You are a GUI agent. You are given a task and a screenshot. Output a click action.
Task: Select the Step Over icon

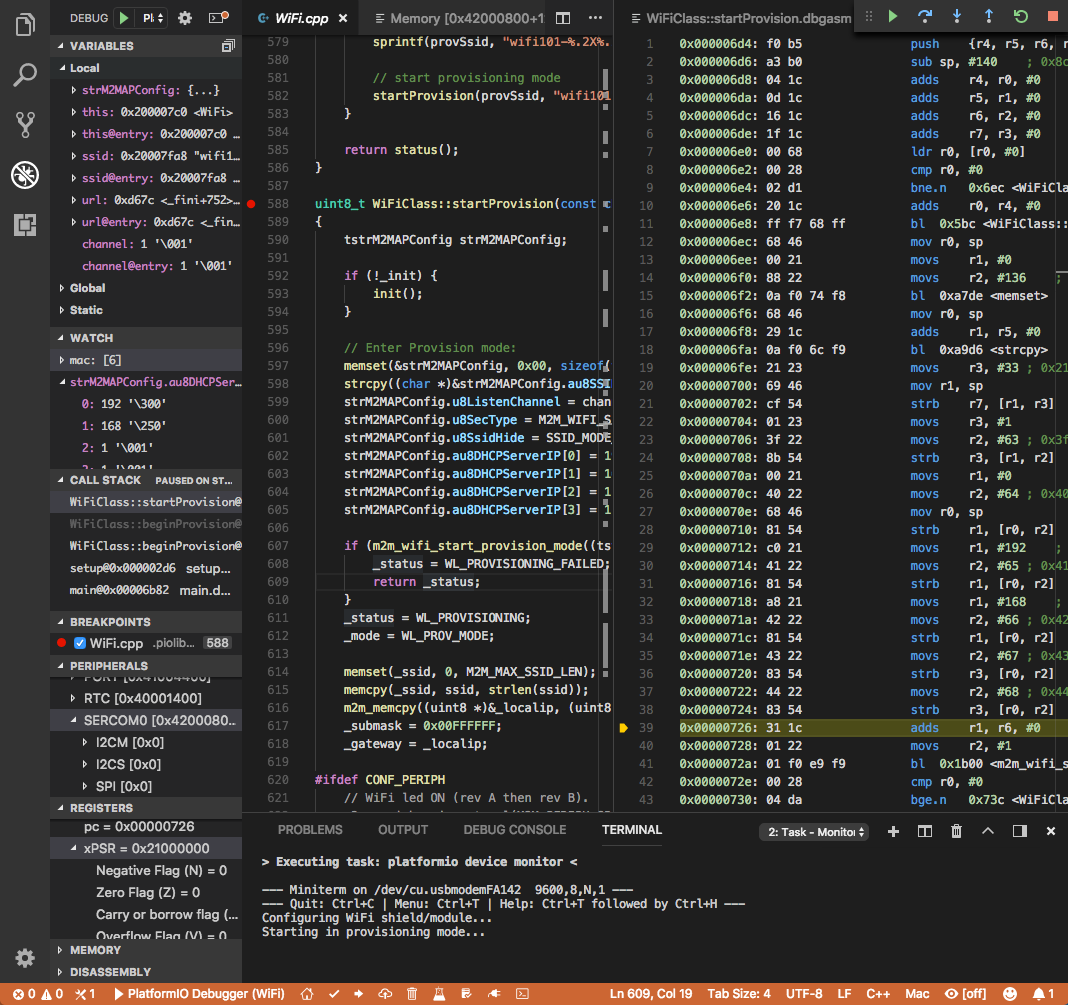tap(923, 17)
